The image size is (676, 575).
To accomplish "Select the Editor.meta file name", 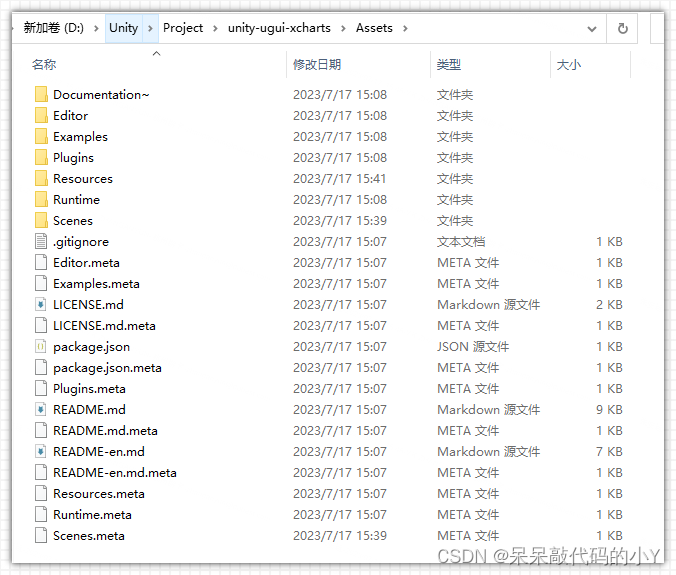I will pyautogui.click(x=86, y=262).
